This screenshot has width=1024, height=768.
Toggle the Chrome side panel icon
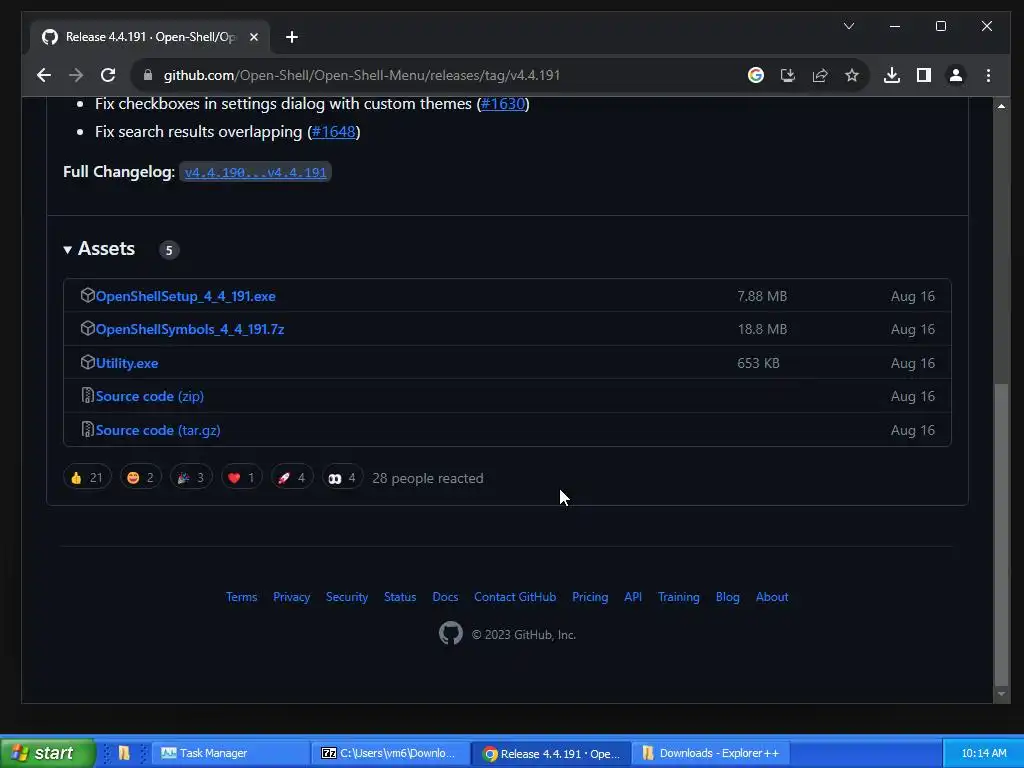point(923,75)
